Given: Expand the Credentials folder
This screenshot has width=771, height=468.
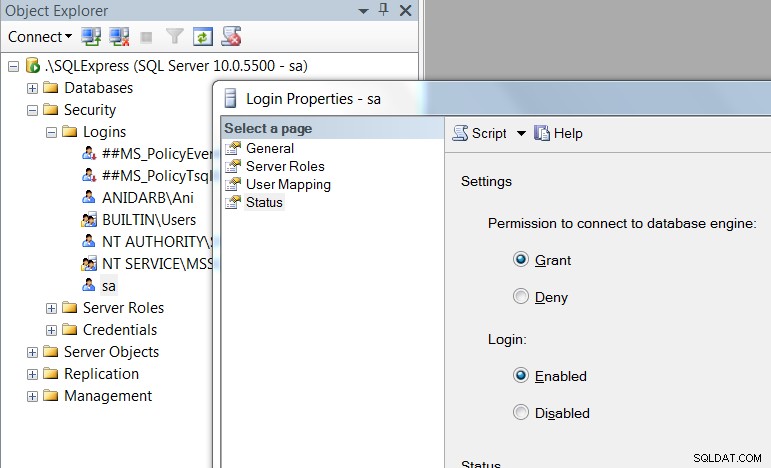Looking at the screenshot, I should (x=51, y=330).
